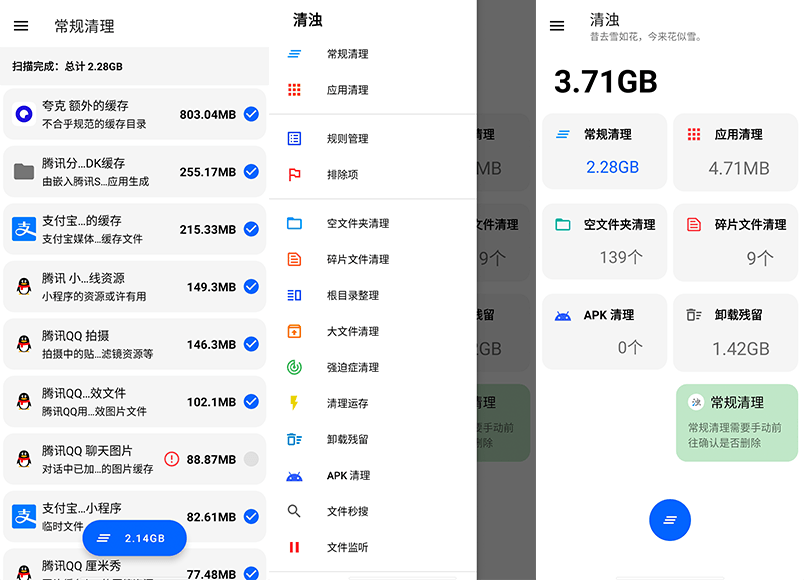Viewport: 804px width, 580px height.
Task: Select 清理运存 text in the drawer
Action: pos(348,403)
